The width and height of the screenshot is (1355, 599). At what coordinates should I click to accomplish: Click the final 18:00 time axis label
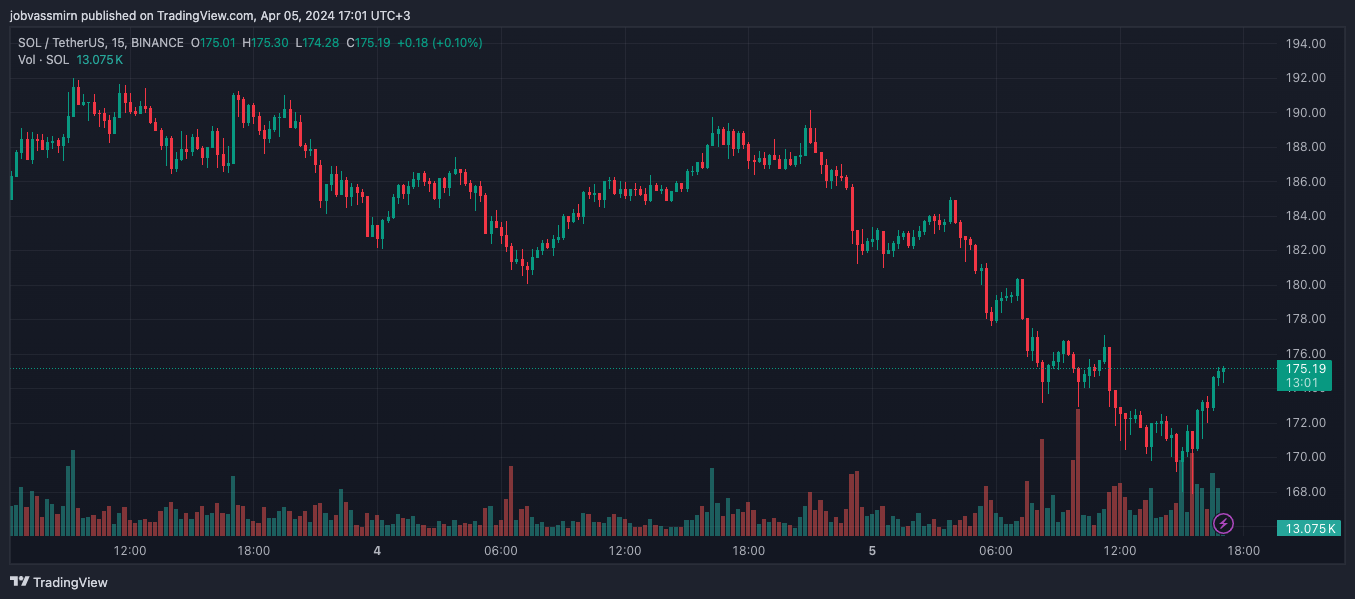pyautogui.click(x=1243, y=551)
